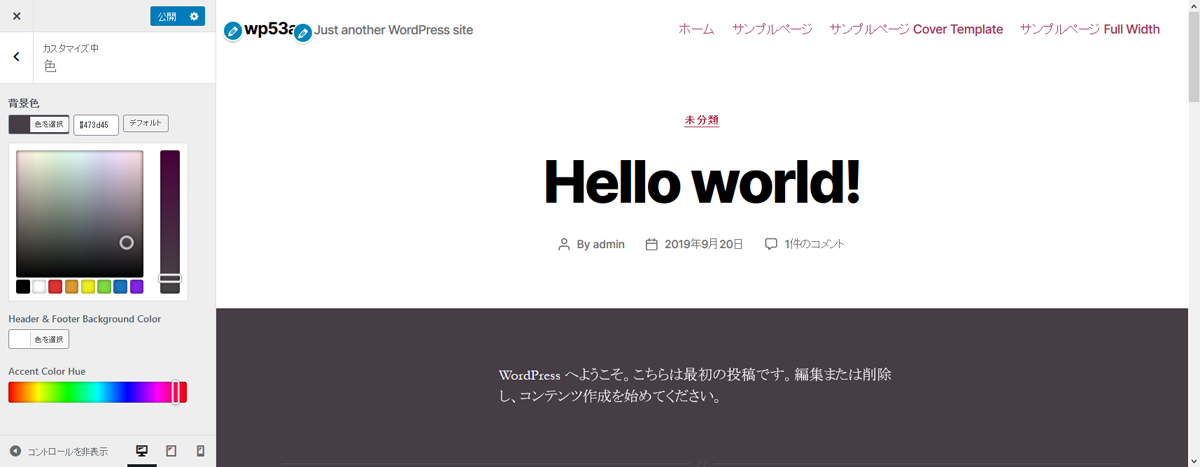Click the comment bubble icon

click(771, 244)
